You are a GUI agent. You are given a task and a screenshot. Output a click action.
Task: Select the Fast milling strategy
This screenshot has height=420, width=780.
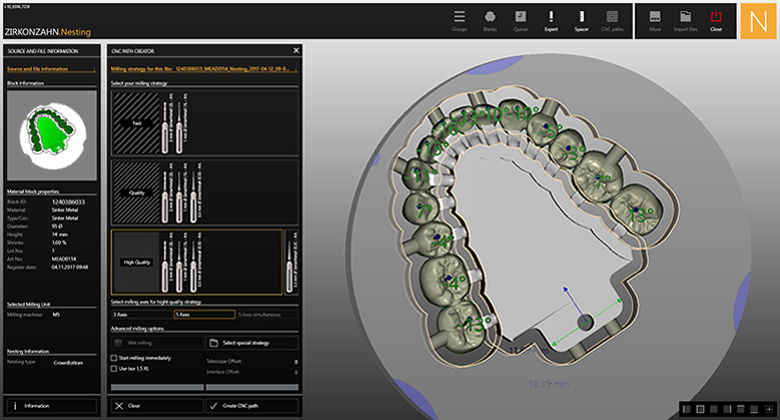click(137, 122)
